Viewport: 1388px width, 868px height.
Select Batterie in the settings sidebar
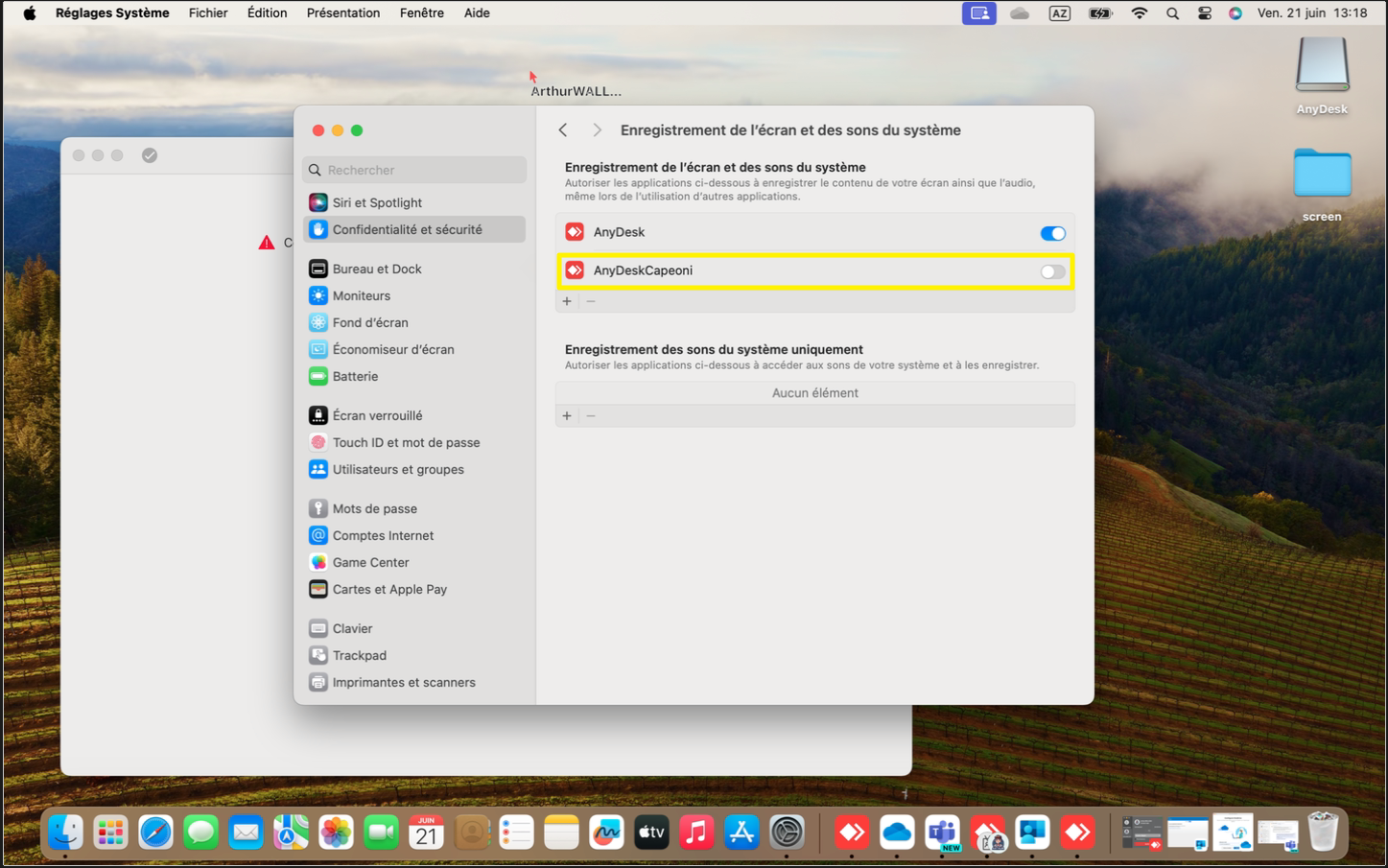tap(414, 376)
